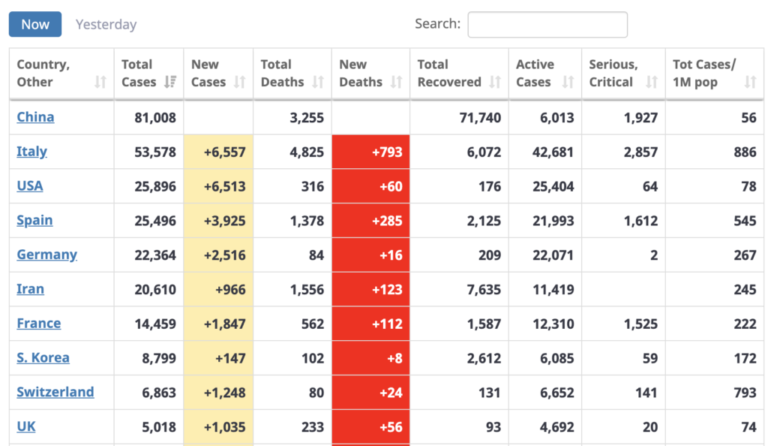768x446 pixels.
Task: Open the China country link
Action: [x=35, y=117]
